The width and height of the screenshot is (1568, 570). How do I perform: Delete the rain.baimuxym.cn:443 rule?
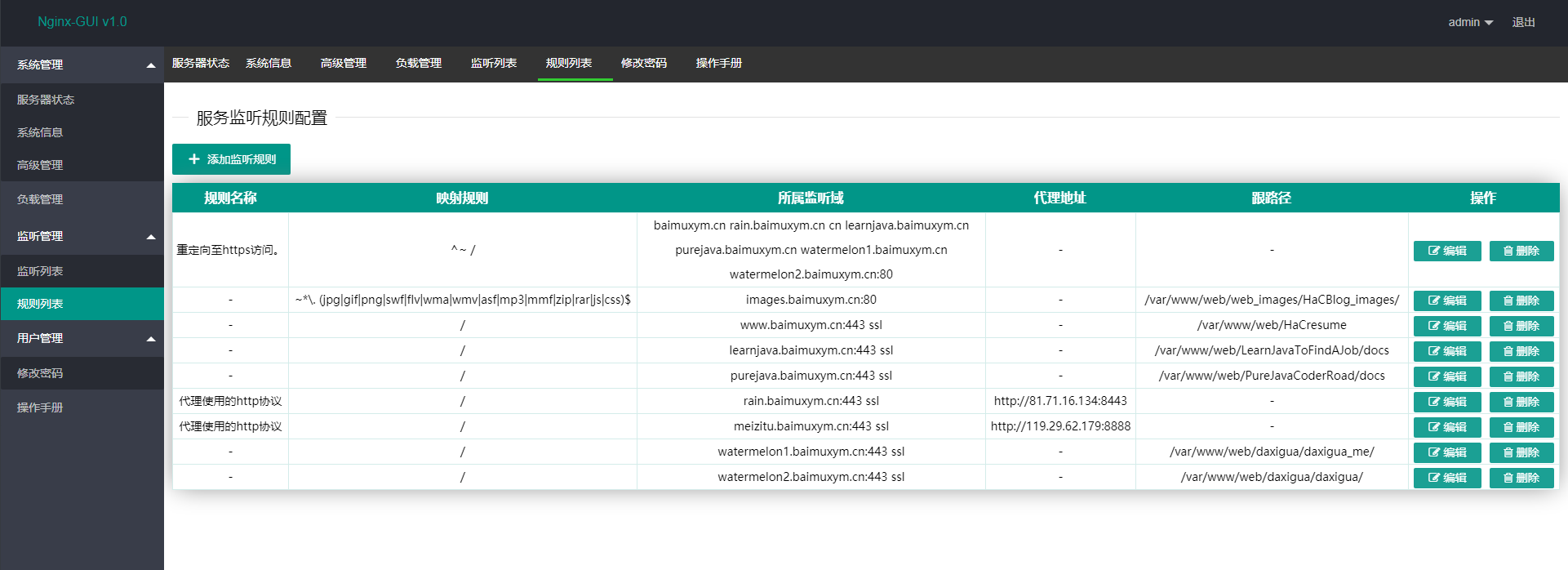tap(1521, 402)
